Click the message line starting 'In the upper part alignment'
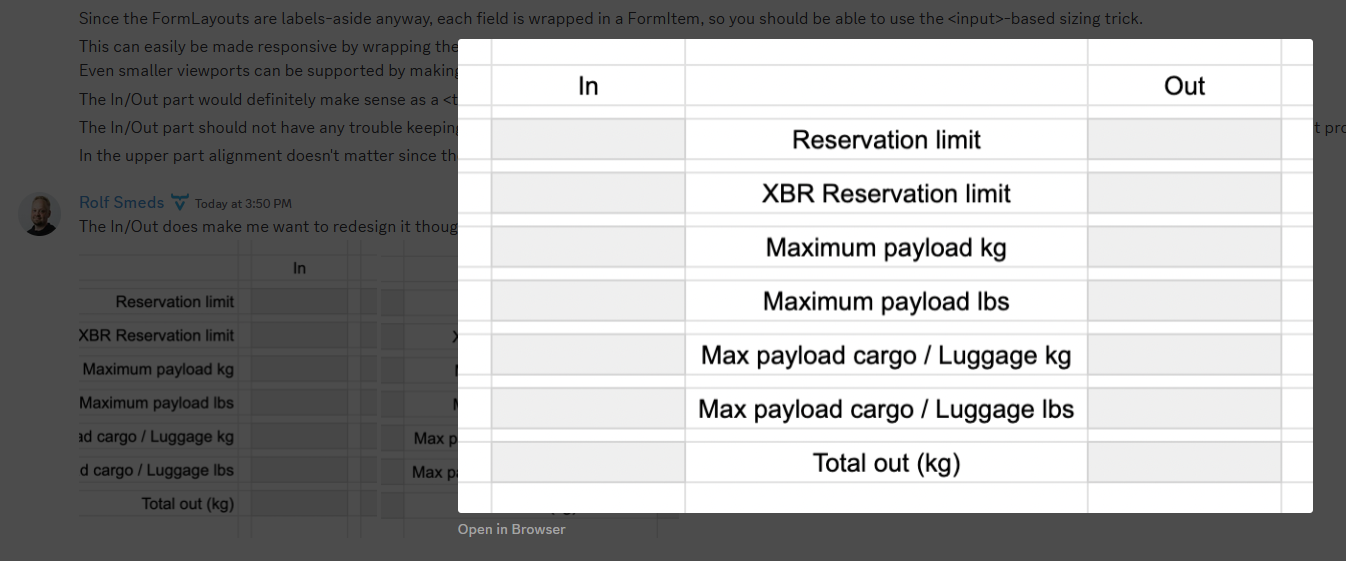Screen dimensions: 1346x561 pyautogui.click(x=267, y=155)
